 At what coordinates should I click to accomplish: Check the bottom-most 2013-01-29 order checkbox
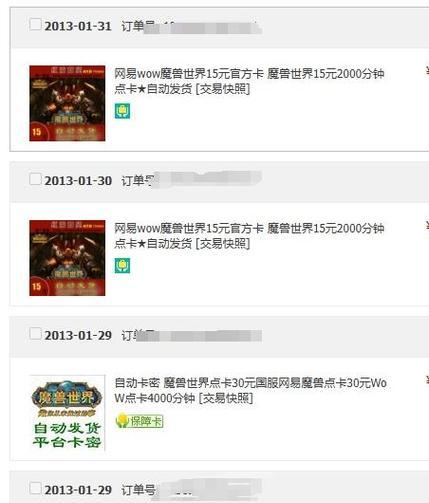click(35, 488)
